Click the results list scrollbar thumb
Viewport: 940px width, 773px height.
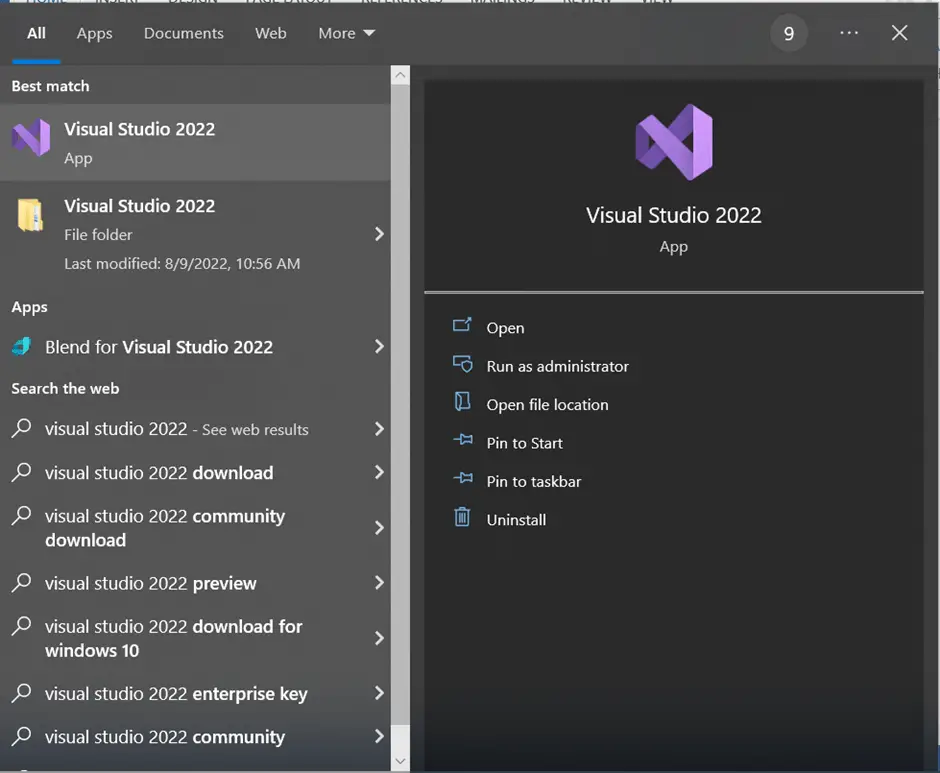pos(400,405)
